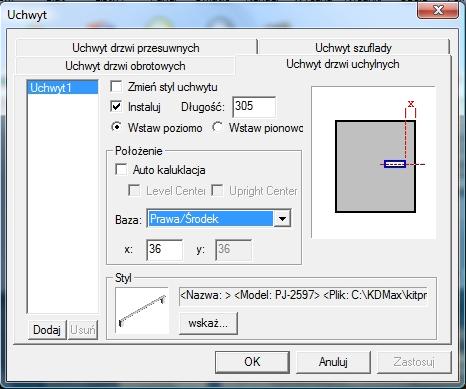Click the Usuń button
The image size is (466, 389).
pyautogui.click(x=83, y=330)
